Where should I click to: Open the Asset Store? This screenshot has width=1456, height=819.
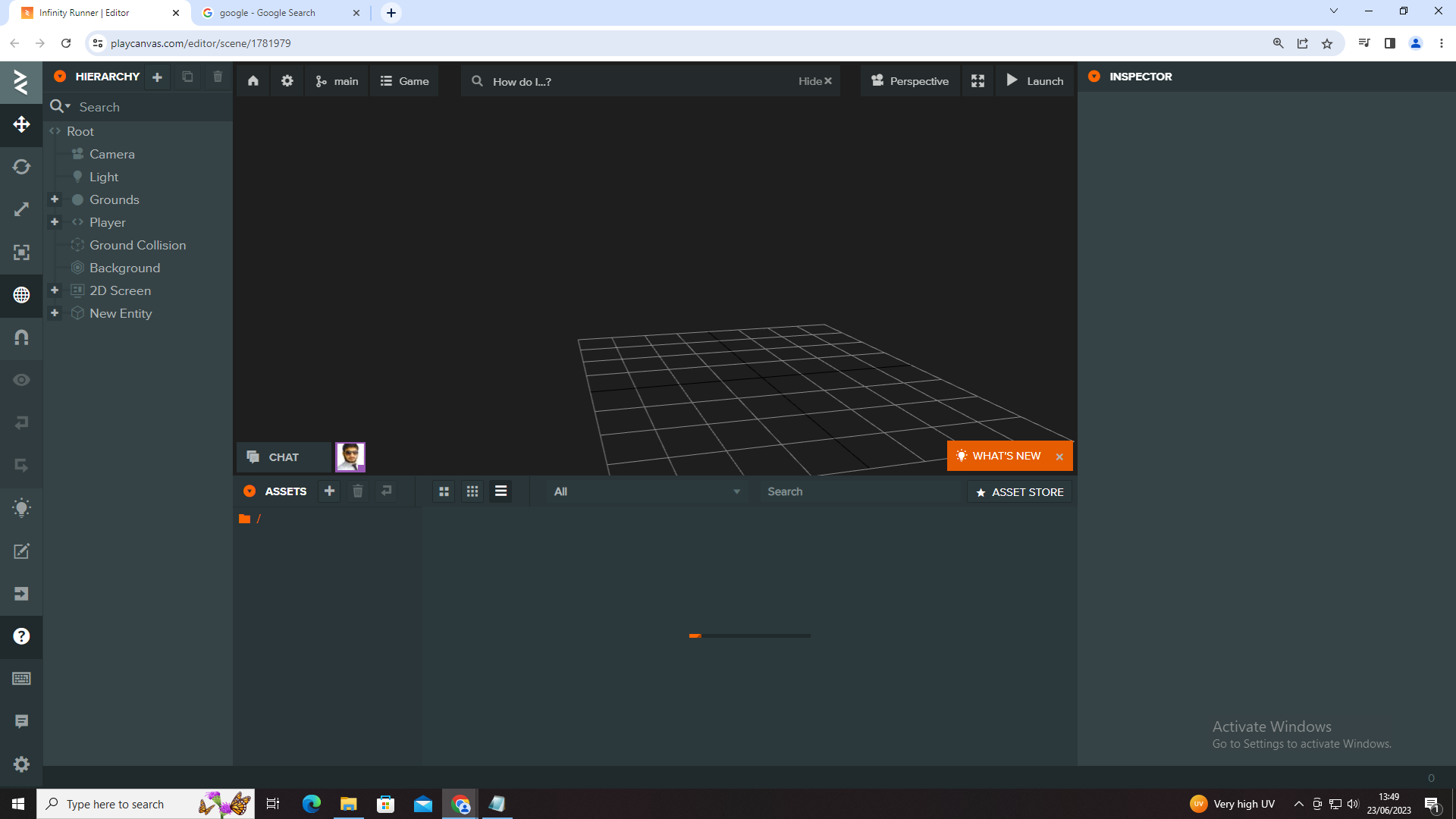(x=1019, y=492)
